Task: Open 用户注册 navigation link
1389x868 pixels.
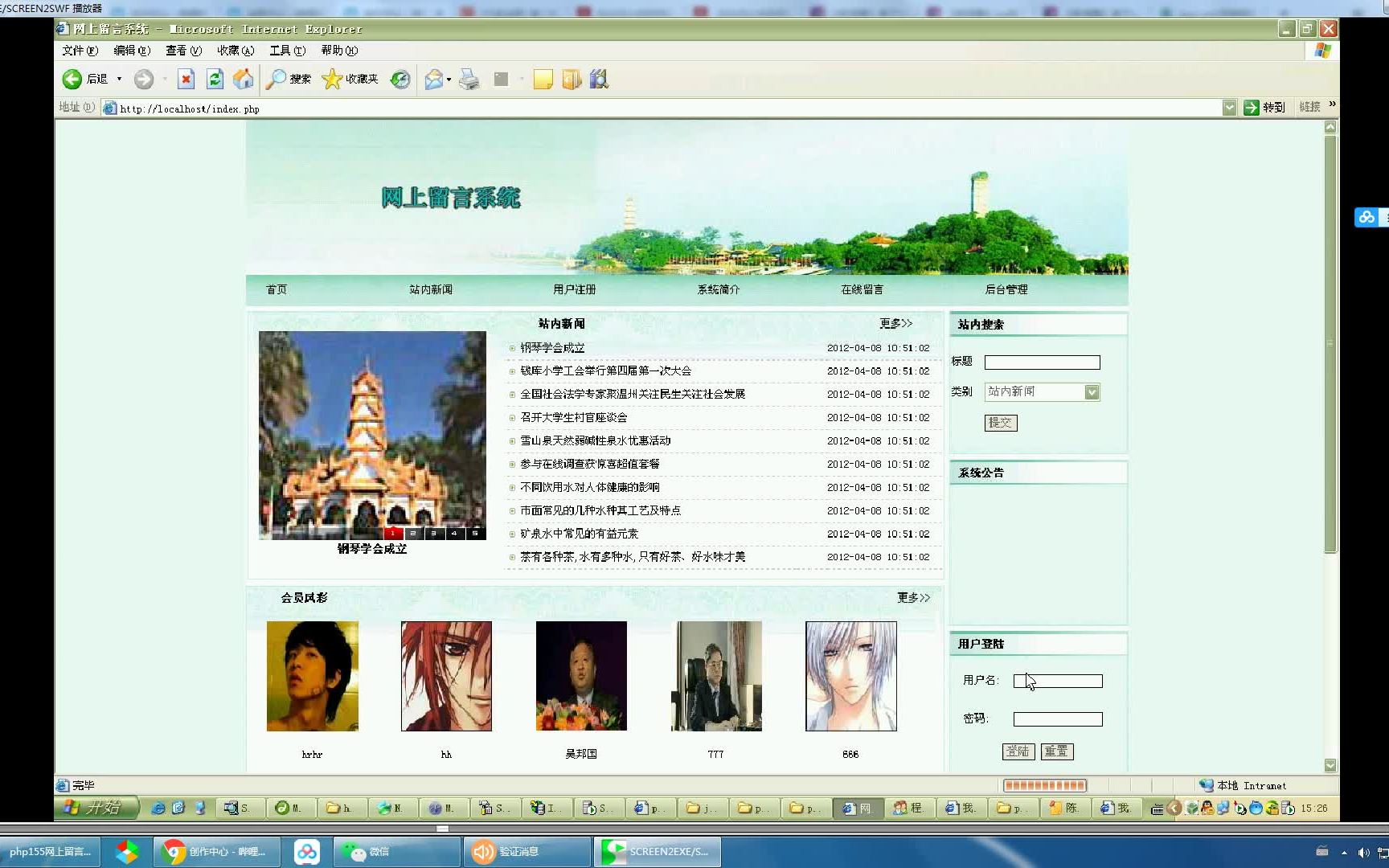Action: (x=574, y=289)
